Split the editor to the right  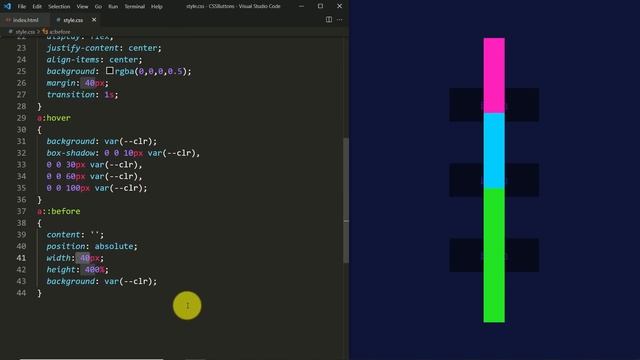click(329, 20)
